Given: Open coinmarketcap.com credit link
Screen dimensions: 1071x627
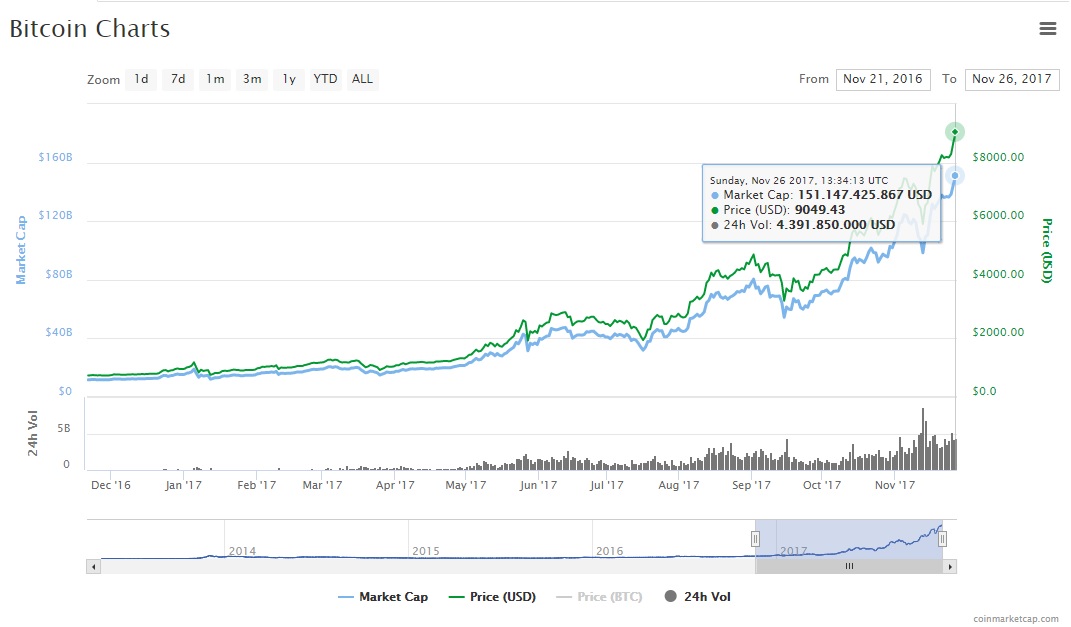Looking at the screenshot, I should click(x=1016, y=619).
